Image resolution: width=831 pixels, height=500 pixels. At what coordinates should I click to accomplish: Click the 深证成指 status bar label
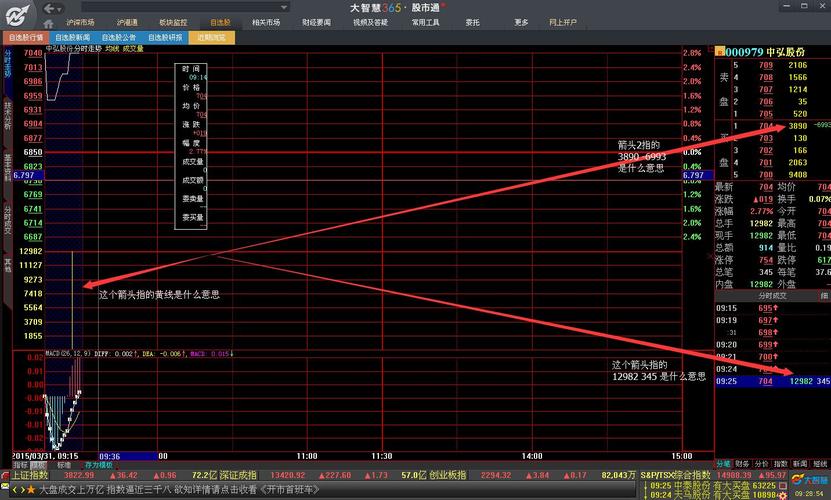[238, 476]
